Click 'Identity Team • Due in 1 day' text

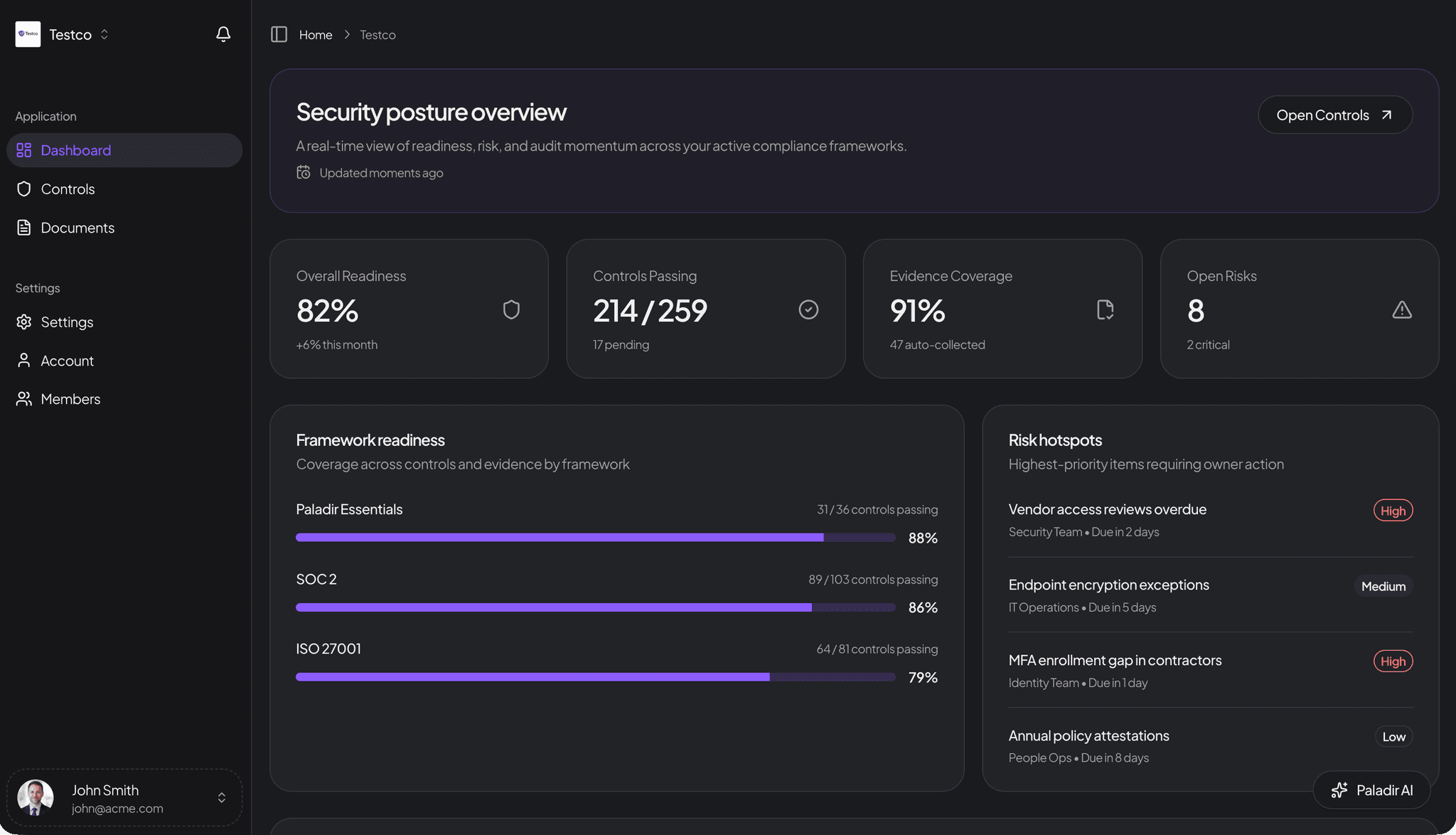(x=1078, y=683)
